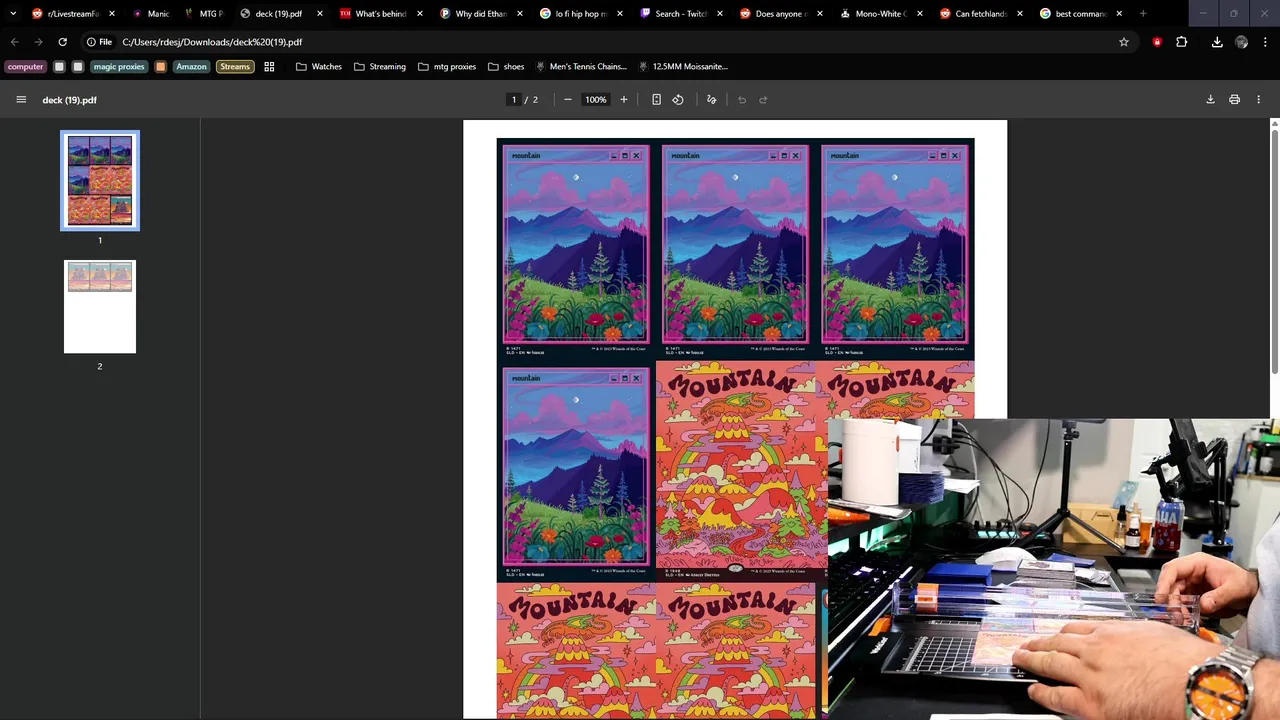Image resolution: width=1280 pixels, height=720 pixels.
Task: Select the page 2 thumbnail
Action: click(x=100, y=307)
